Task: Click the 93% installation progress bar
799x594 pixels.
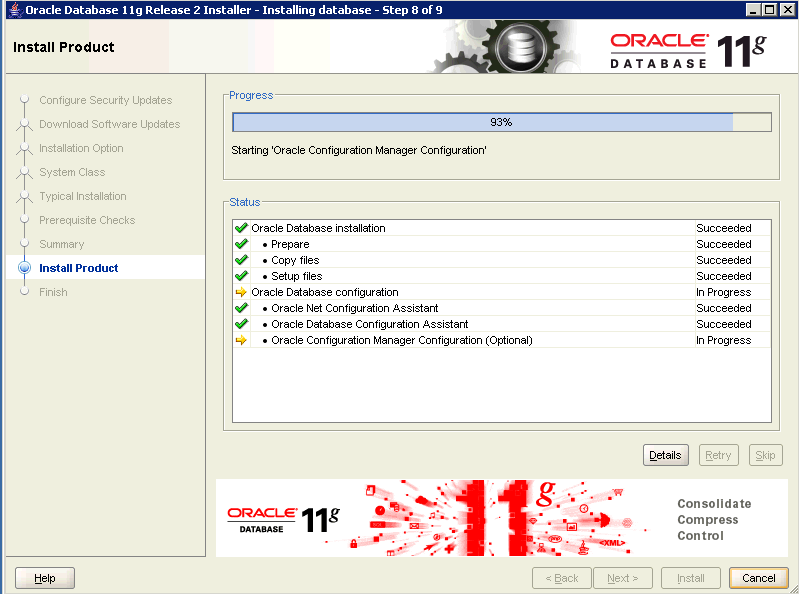Action: [501, 122]
